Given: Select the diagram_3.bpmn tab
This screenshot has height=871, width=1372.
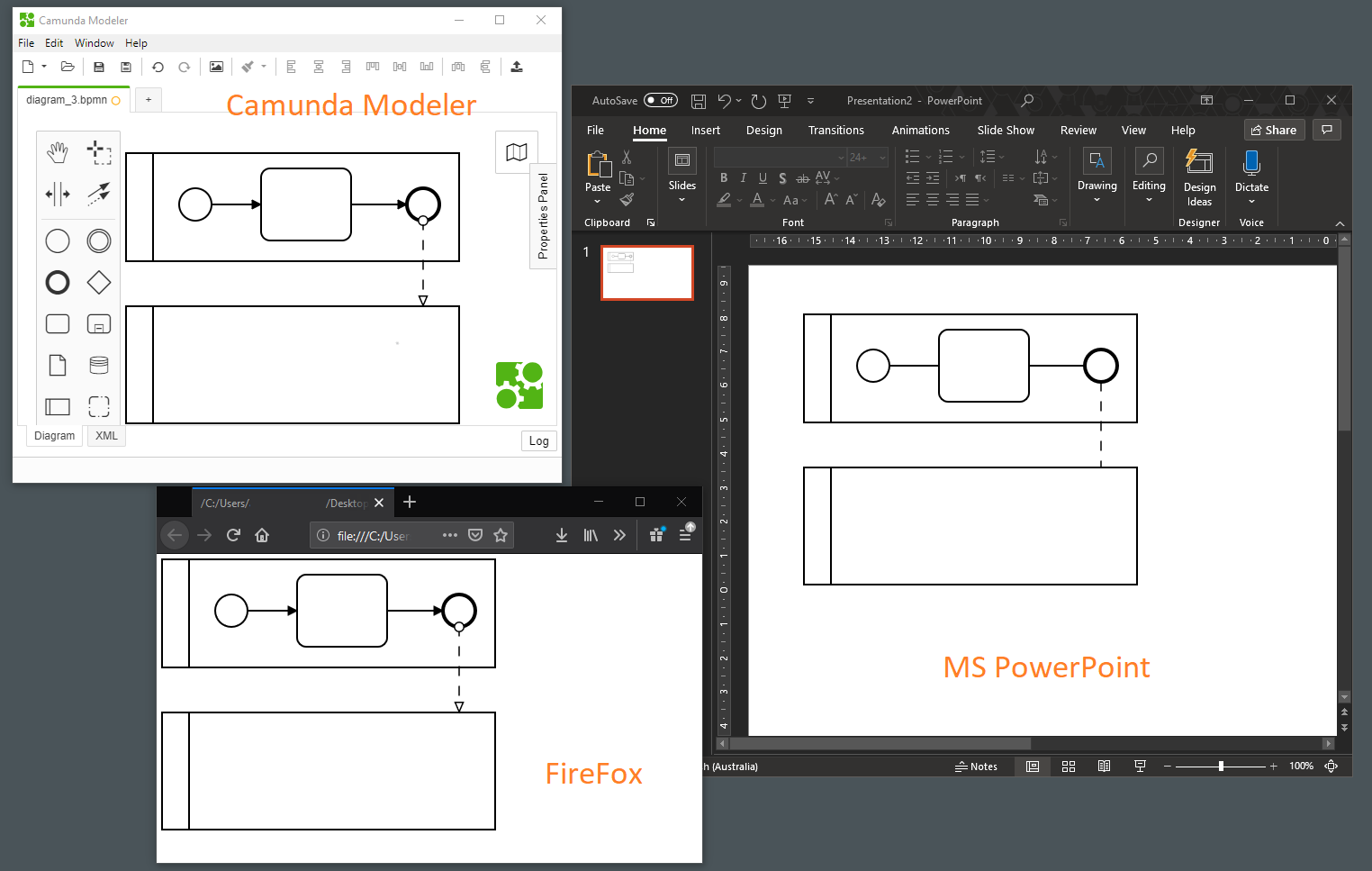Looking at the screenshot, I should click(x=74, y=100).
